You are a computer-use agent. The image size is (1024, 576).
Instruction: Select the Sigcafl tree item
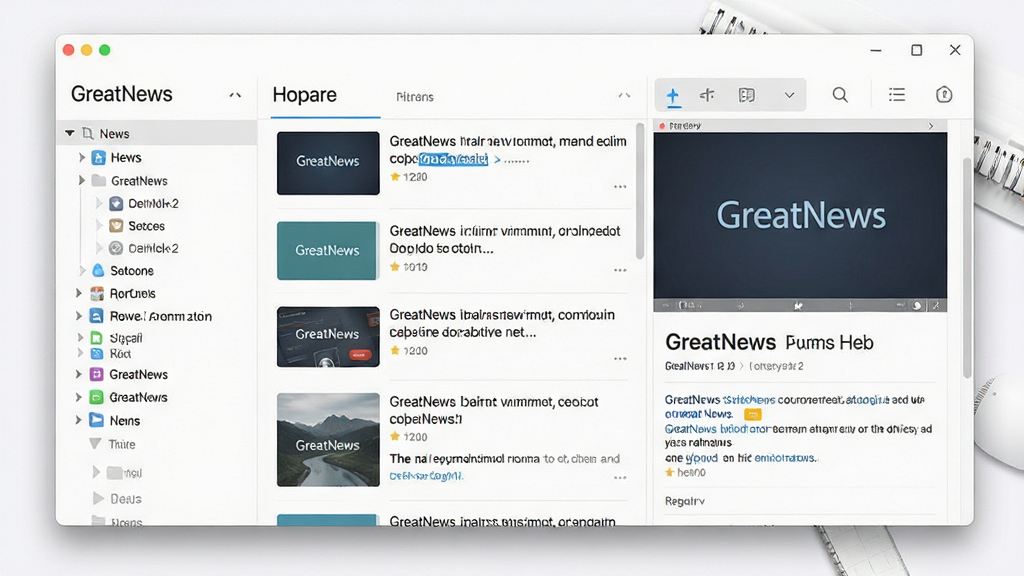click(126, 338)
